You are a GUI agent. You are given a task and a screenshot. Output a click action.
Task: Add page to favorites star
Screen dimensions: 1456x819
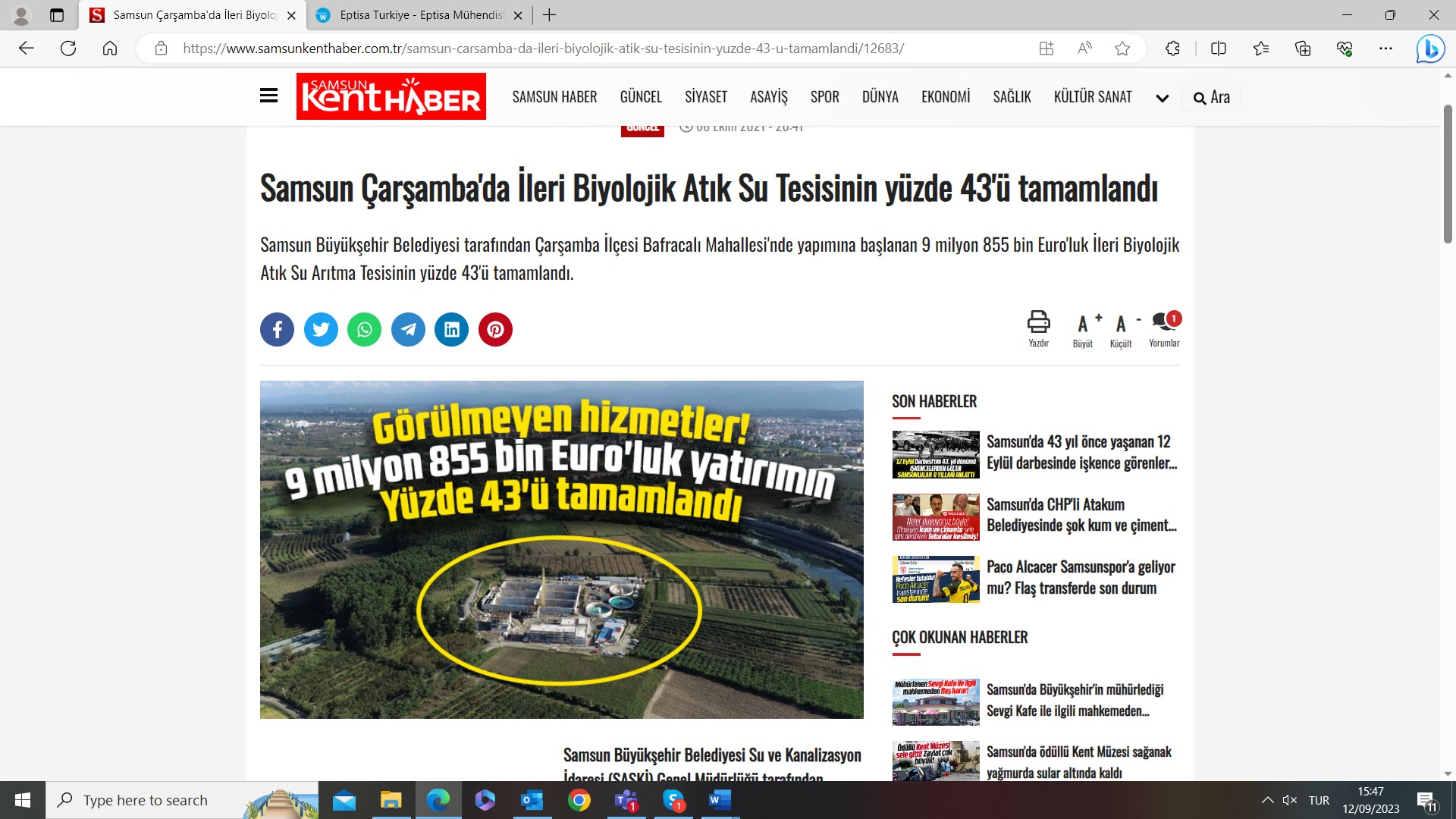pyautogui.click(x=1122, y=49)
